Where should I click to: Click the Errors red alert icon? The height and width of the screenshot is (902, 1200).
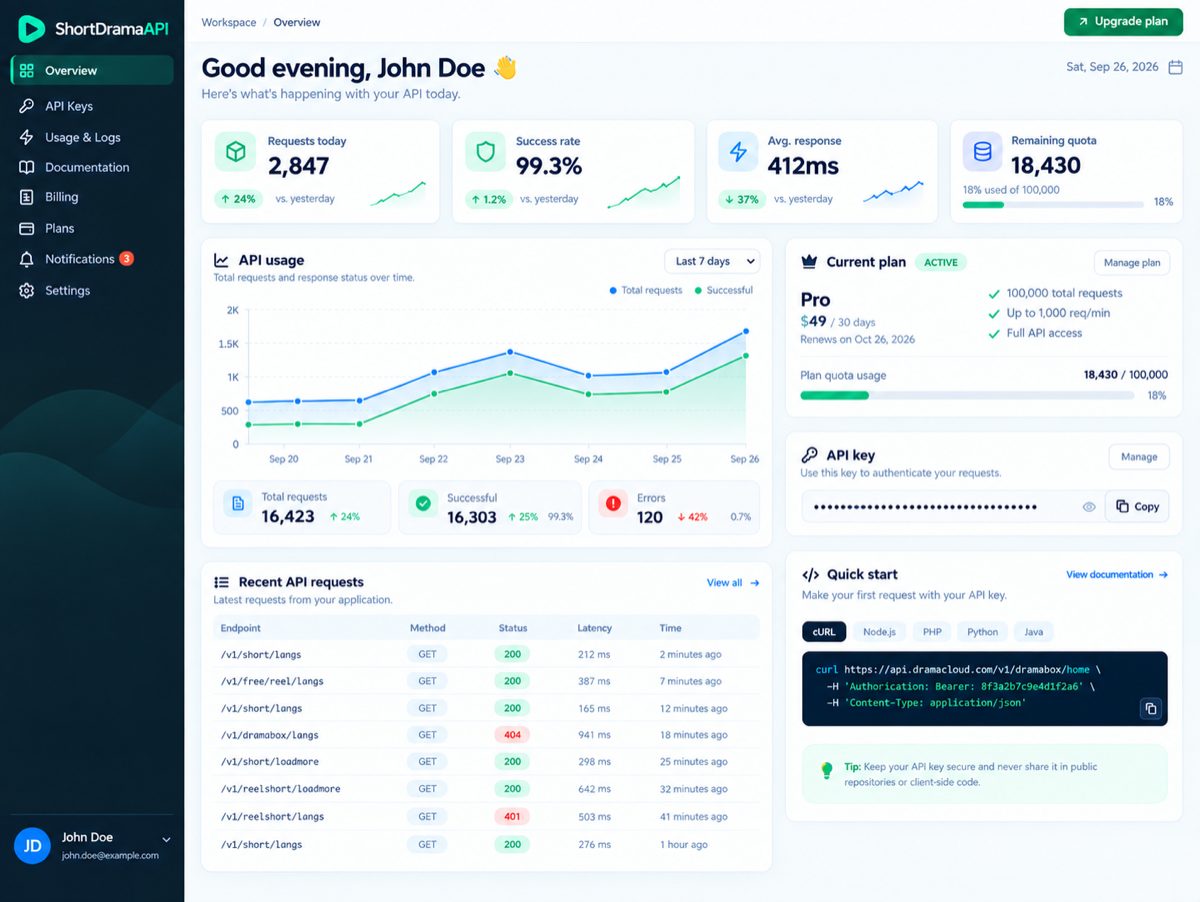[613, 504]
